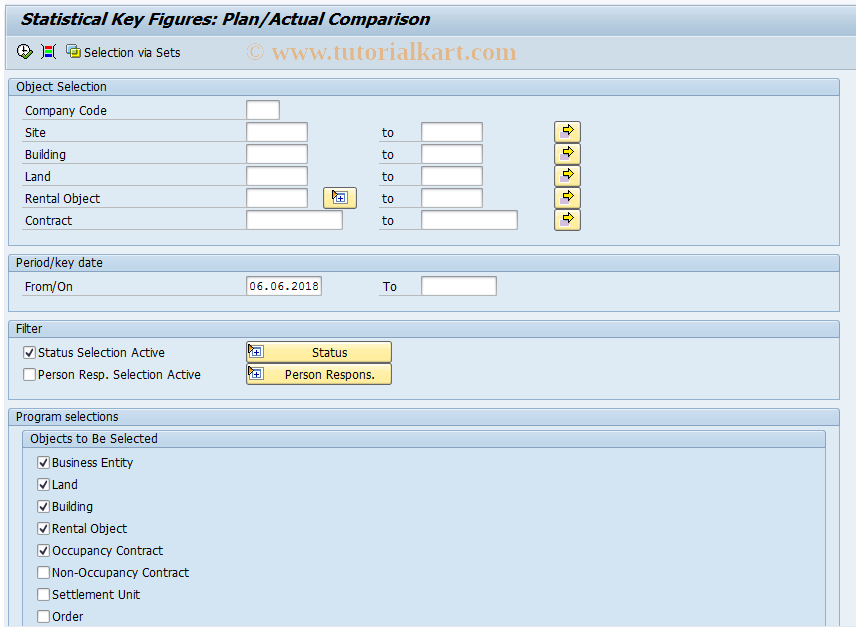Screen dimensions: 856x629
Task: Focus the Contract to field
Action: pos(469,220)
